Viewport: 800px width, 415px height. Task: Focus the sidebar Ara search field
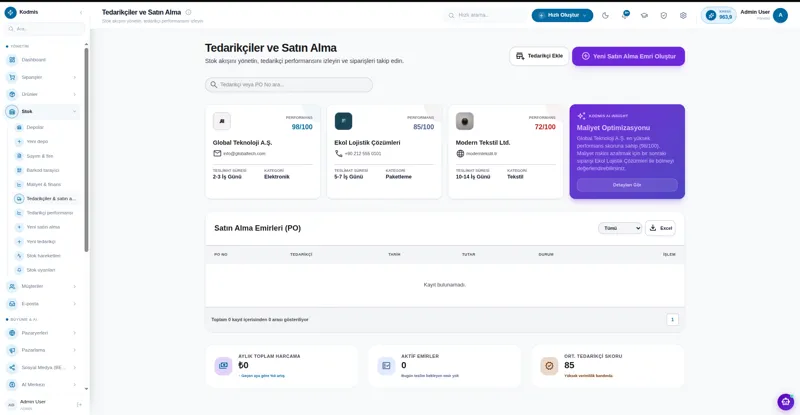45,29
